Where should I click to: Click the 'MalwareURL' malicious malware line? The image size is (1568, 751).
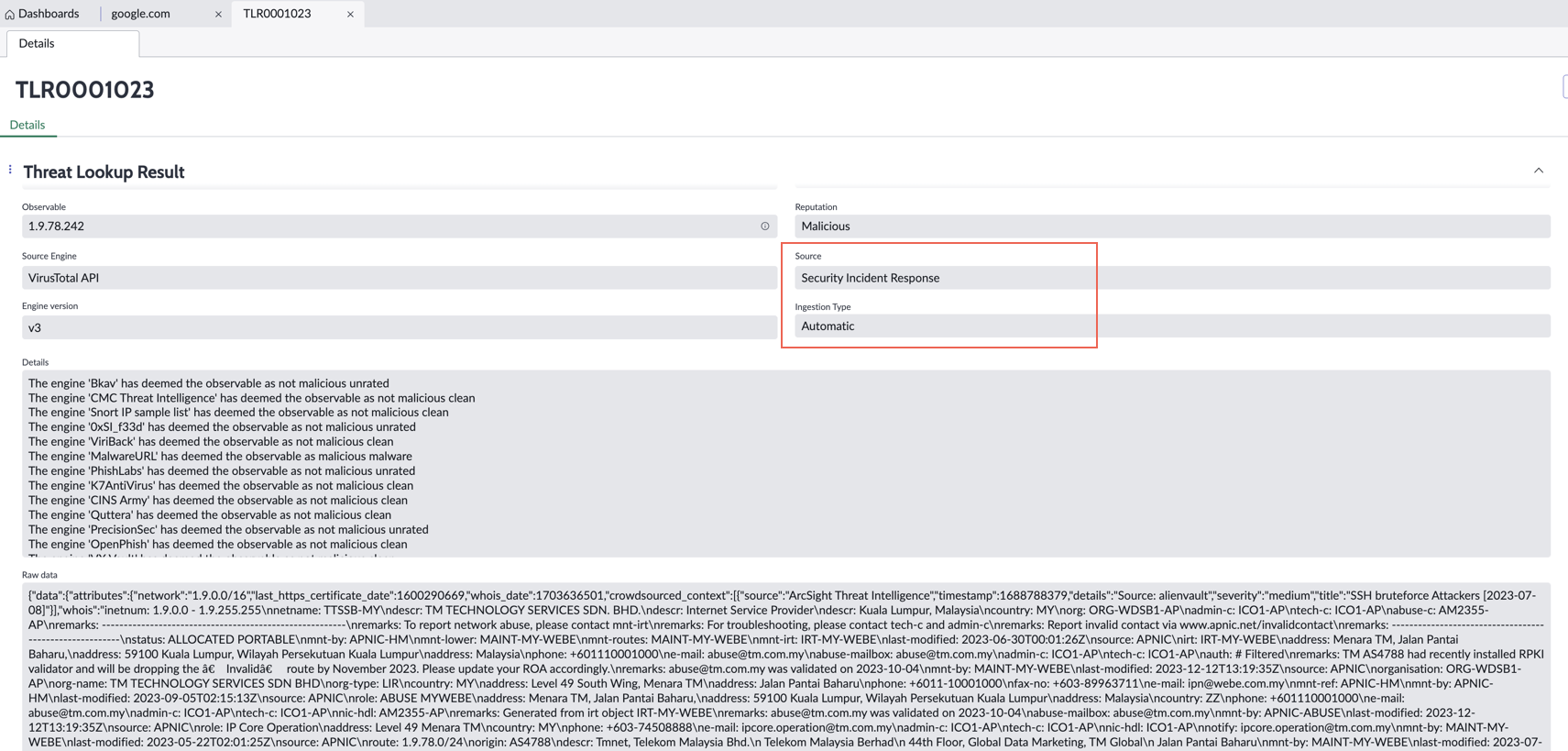pyautogui.click(x=220, y=457)
